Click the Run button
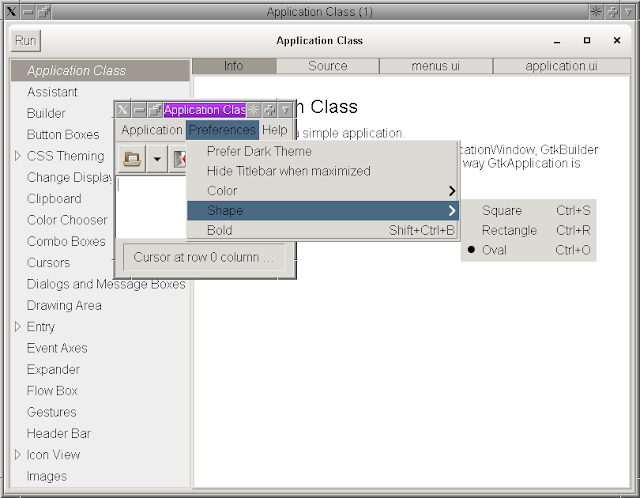Image resolution: width=640 pixels, height=498 pixels. tap(26, 40)
